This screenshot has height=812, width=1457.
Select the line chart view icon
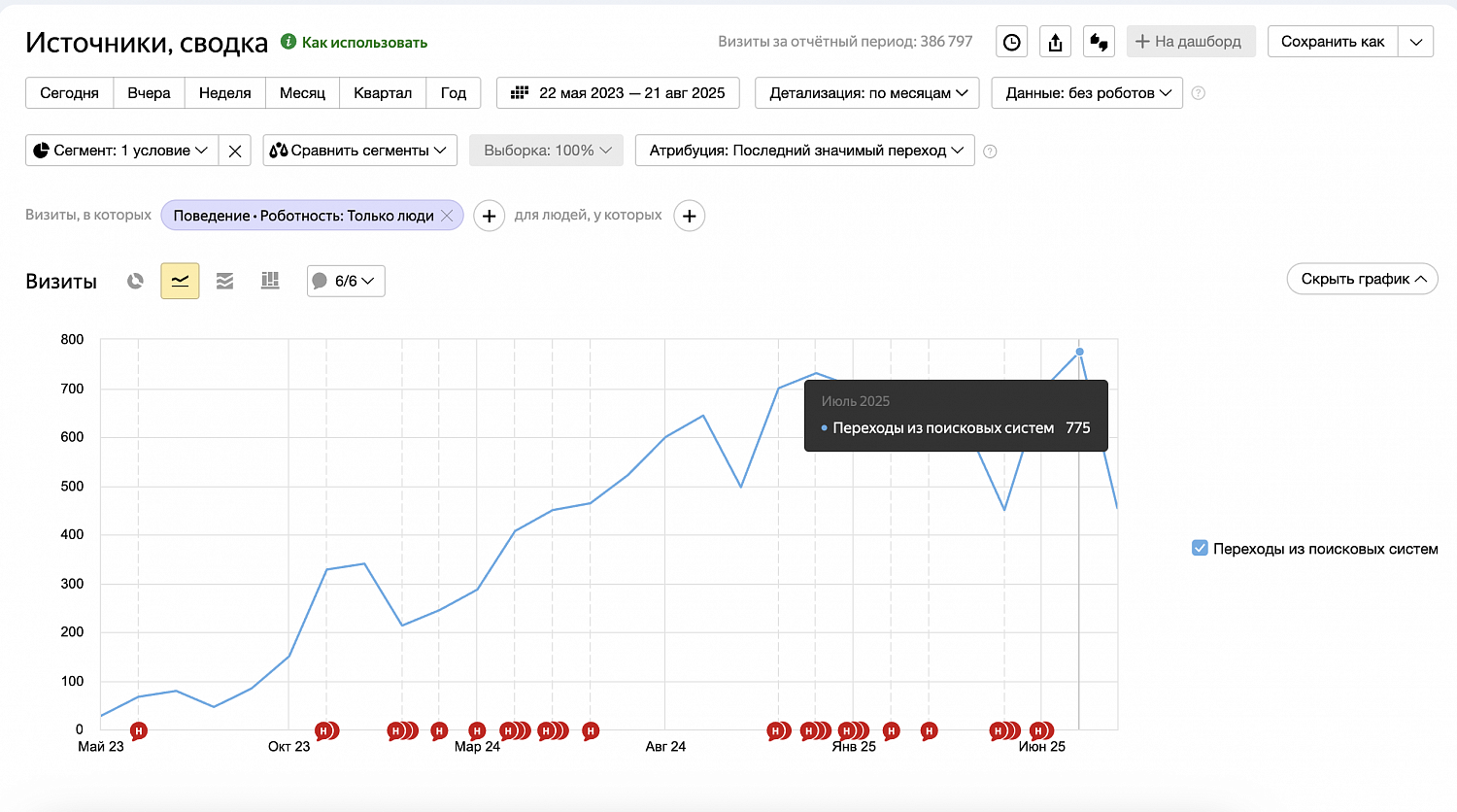180,281
